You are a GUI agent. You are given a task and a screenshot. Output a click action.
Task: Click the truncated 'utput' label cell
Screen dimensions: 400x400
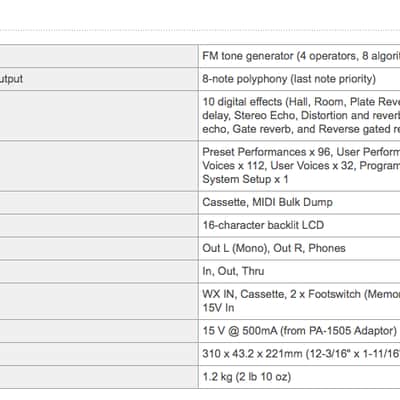[99, 79]
